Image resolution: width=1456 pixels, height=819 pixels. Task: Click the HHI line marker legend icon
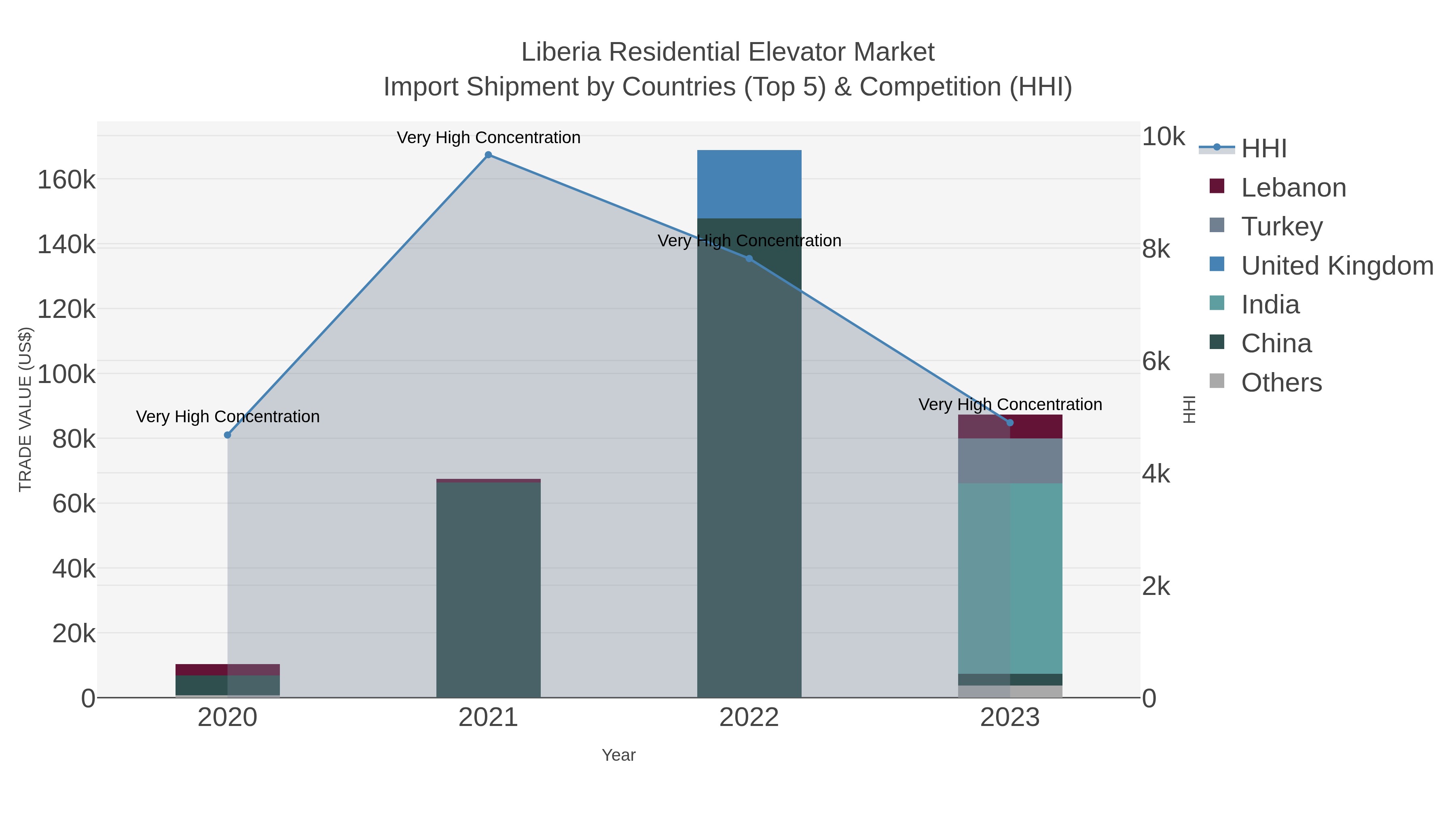[x=1217, y=148]
